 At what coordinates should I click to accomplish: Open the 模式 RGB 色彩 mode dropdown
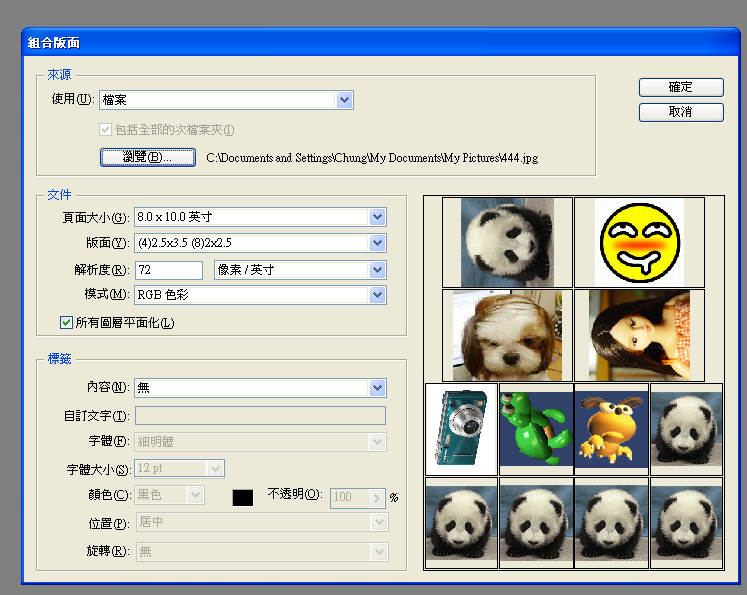377,295
